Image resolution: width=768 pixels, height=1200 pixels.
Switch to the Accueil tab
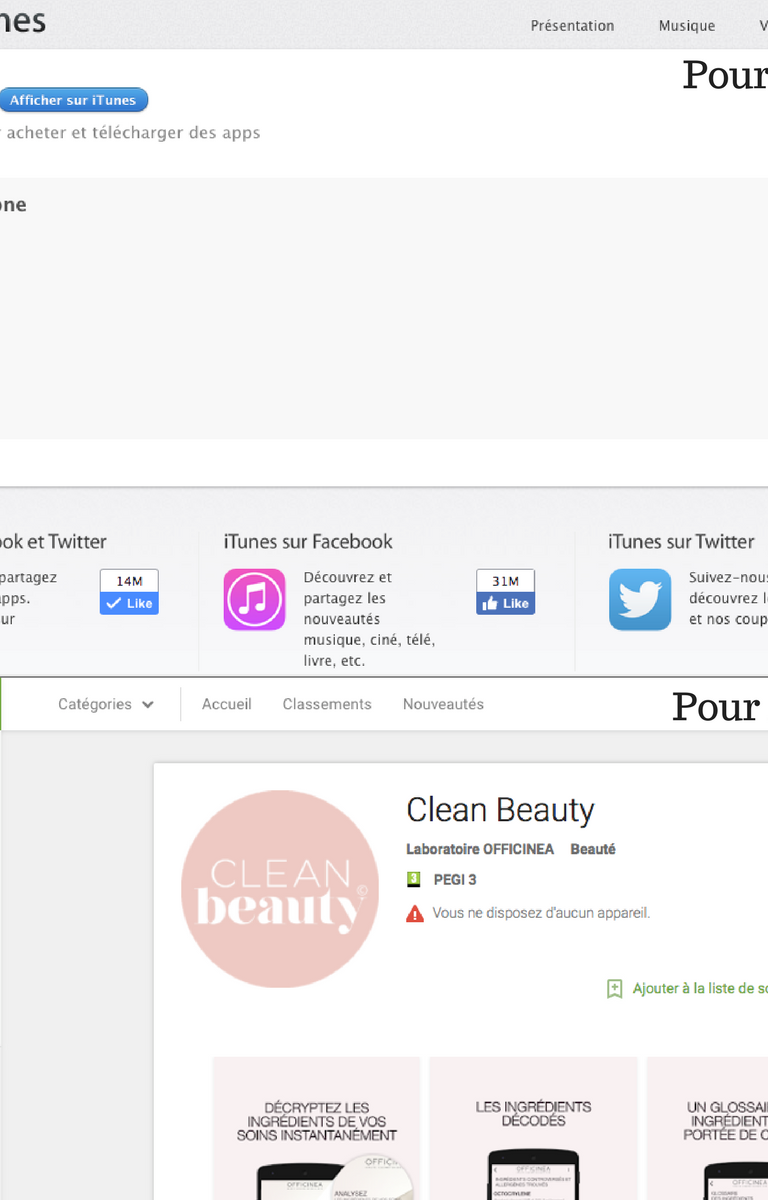click(227, 704)
